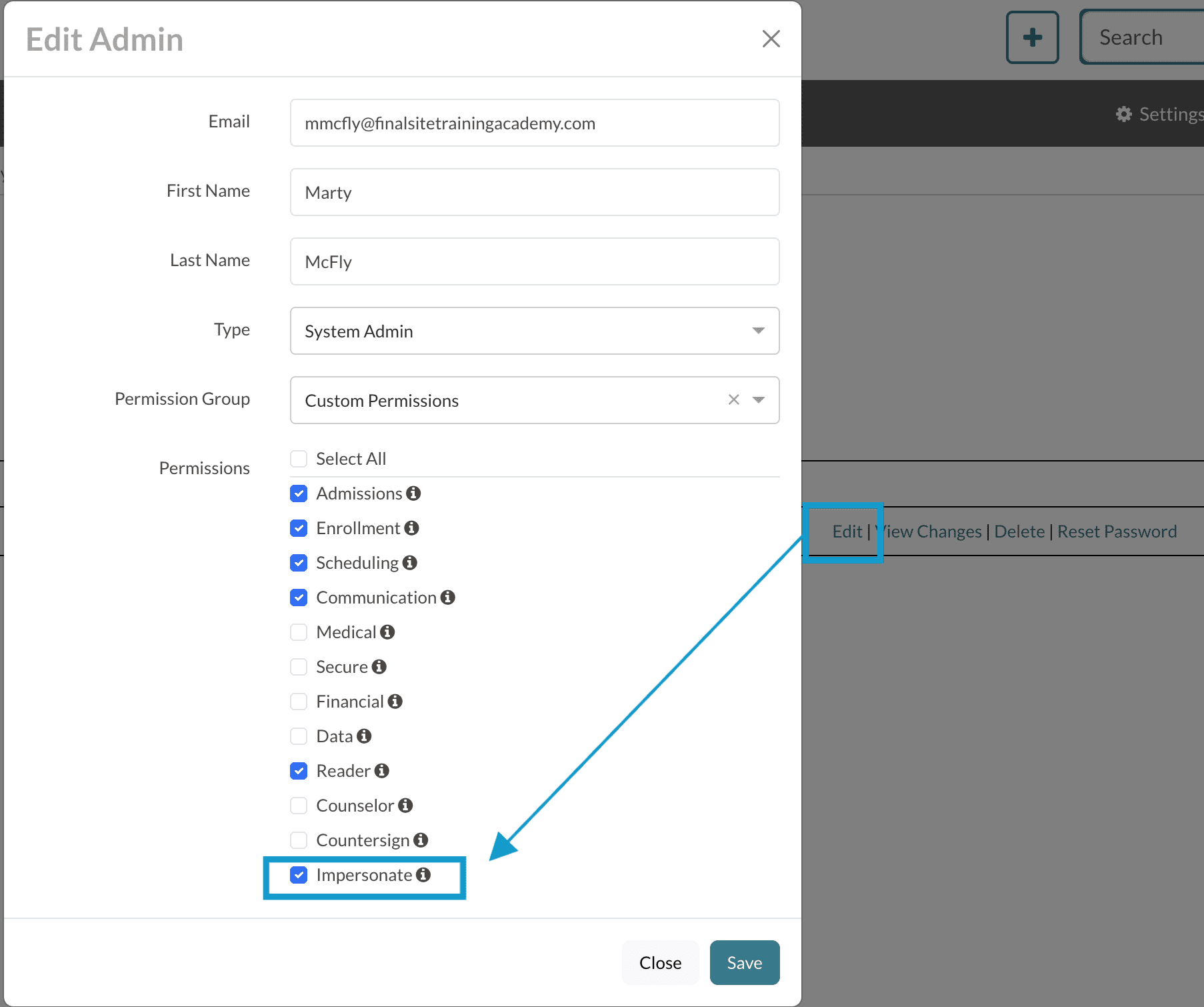This screenshot has height=1007, width=1204.
Task: Click the plus button to add an admin
Action: [x=1032, y=37]
